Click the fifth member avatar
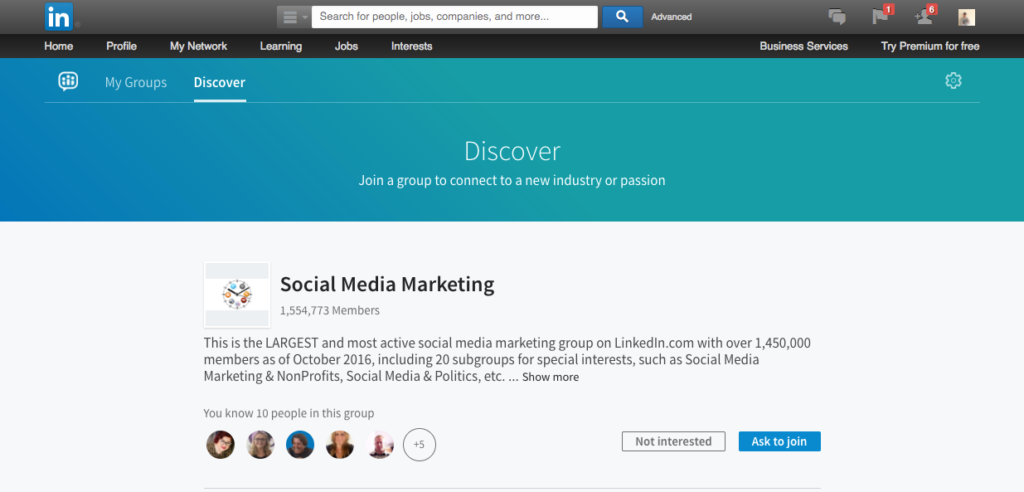This screenshot has width=1024, height=492. [380, 445]
